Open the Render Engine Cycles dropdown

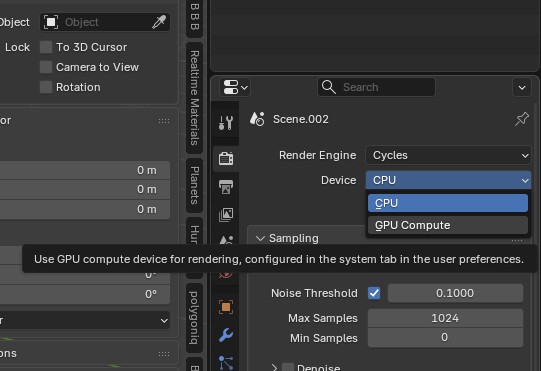448,155
